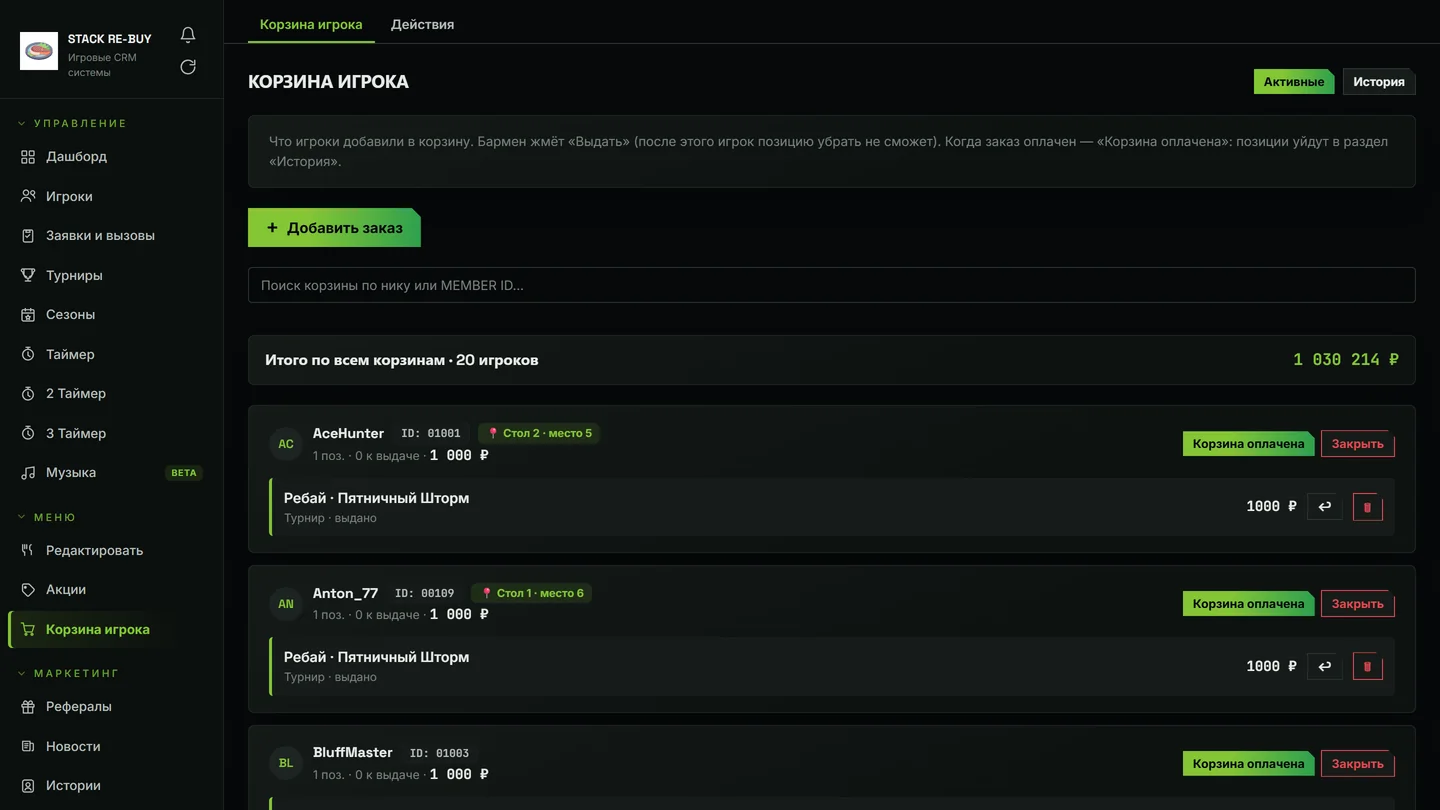Screen dimensions: 1440x810
Task: Mark Anton_77 cart as Корзина оплачена
Action: (1249, 604)
